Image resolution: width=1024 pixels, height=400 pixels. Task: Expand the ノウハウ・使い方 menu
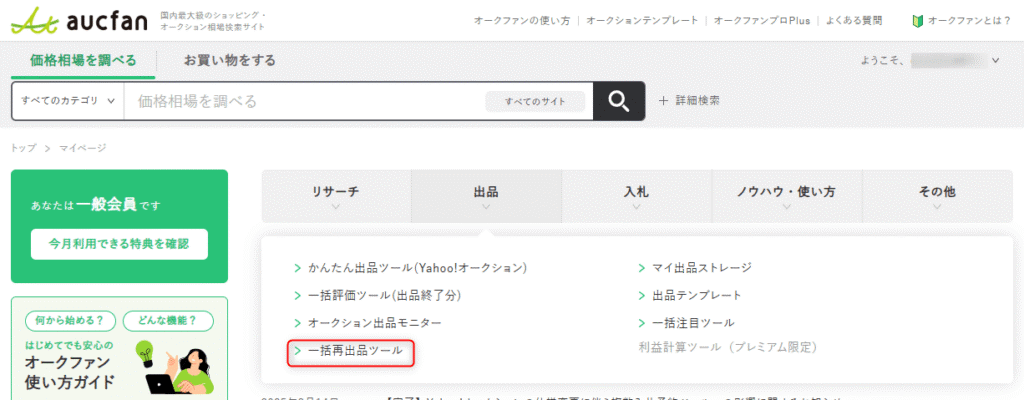786,196
